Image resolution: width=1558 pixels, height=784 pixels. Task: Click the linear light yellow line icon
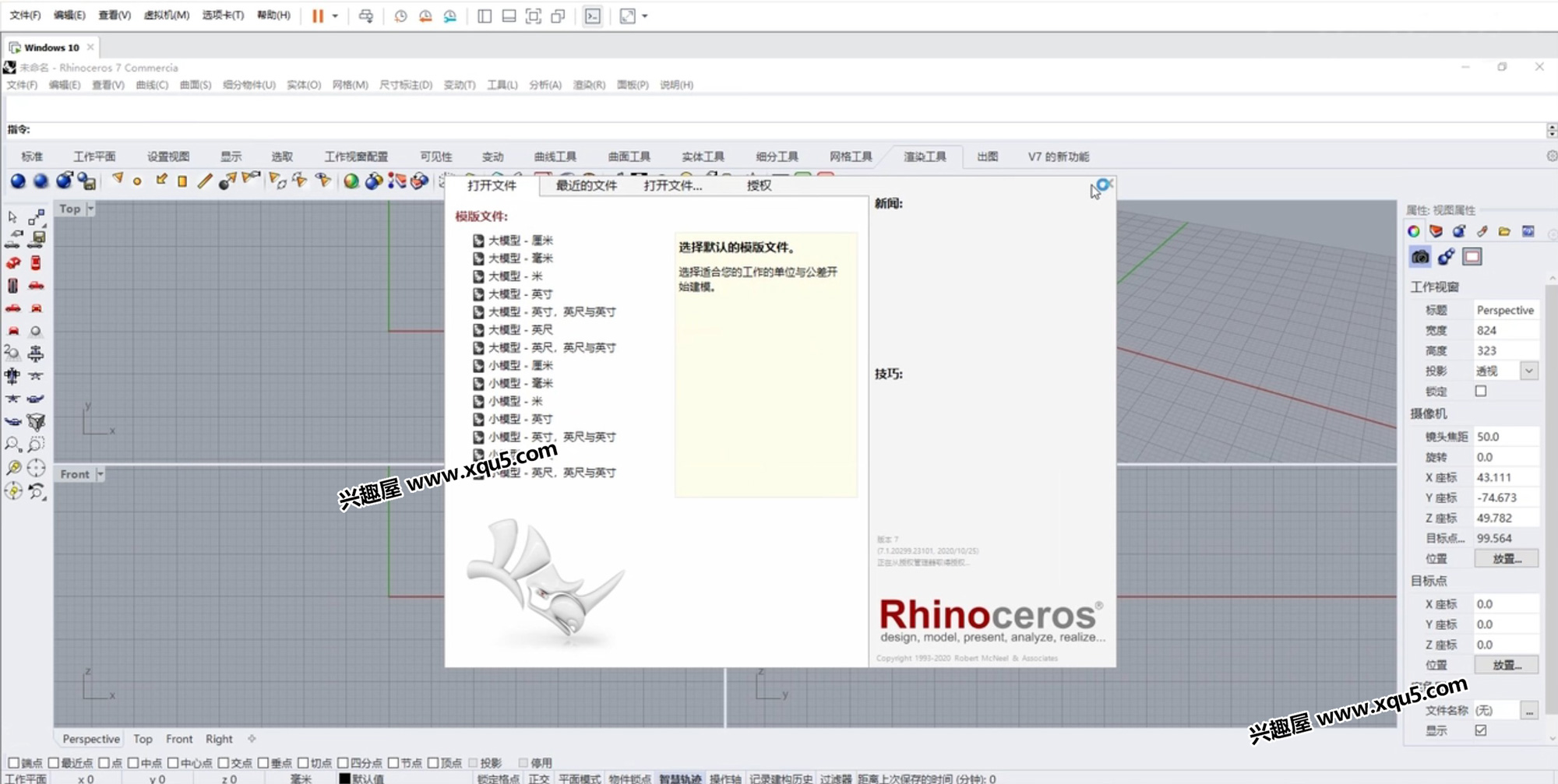(x=205, y=181)
